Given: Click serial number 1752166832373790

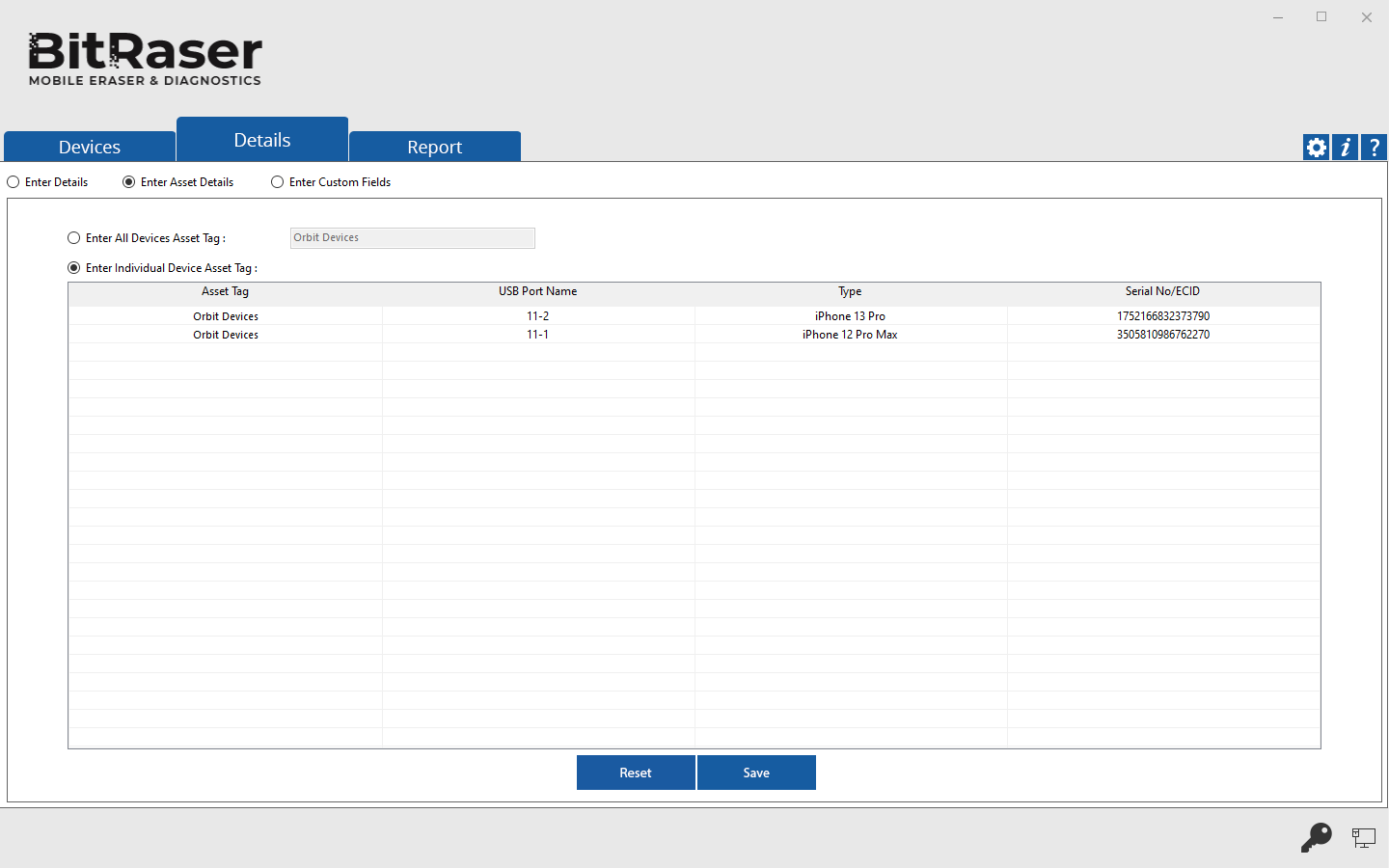Looking at the screenshot, I should click(1163, 316).
